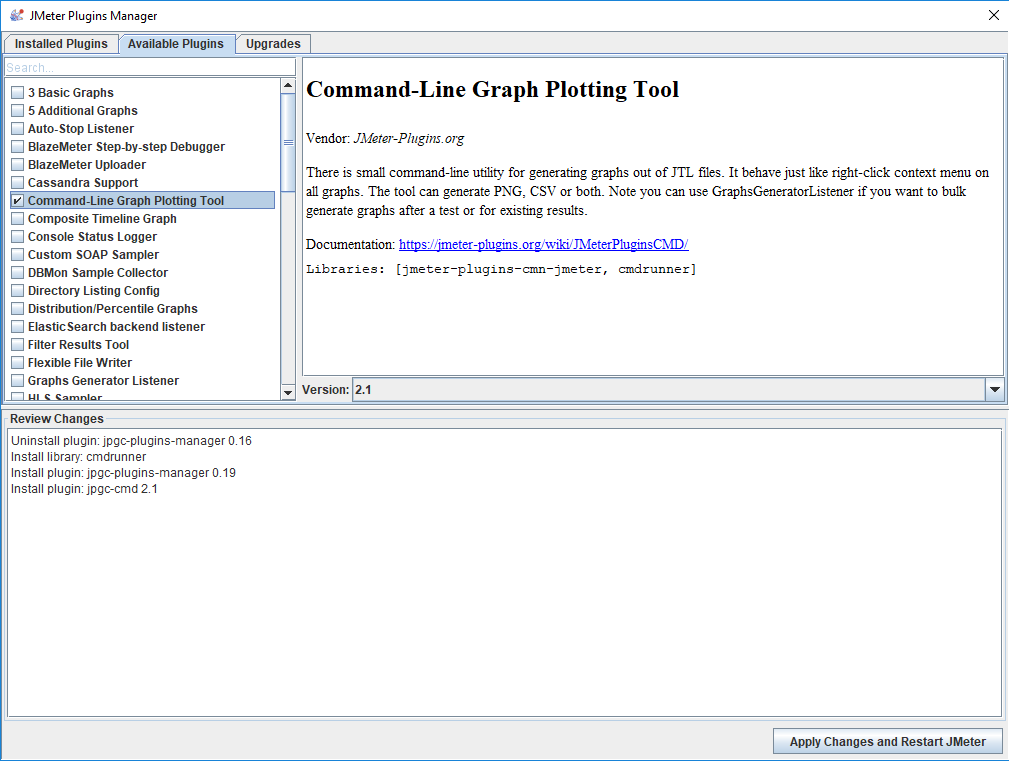This screenshot has height=761, width=1009.
Task: Click the plugin list scroll up arrow
Action: coord(288,86)
